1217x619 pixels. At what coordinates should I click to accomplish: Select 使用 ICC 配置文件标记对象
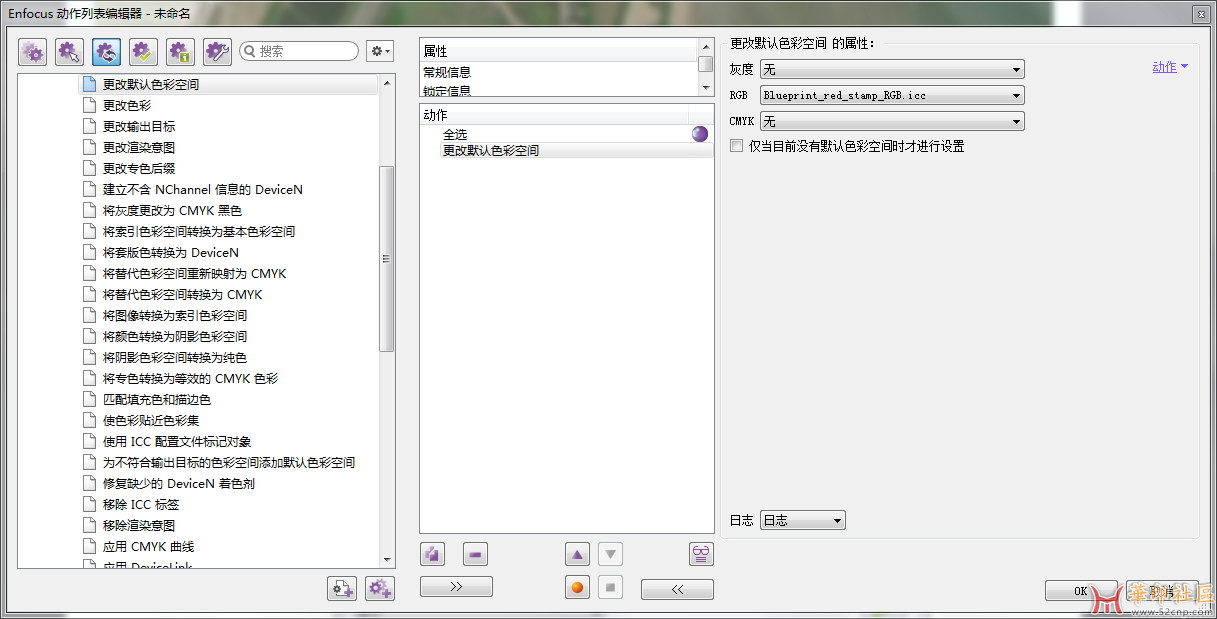(177, 441)
